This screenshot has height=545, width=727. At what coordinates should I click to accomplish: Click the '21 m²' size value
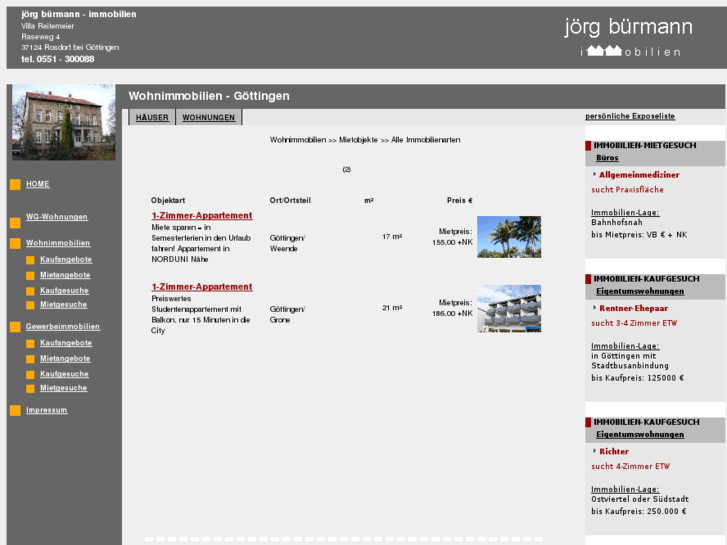pos(392,308)
